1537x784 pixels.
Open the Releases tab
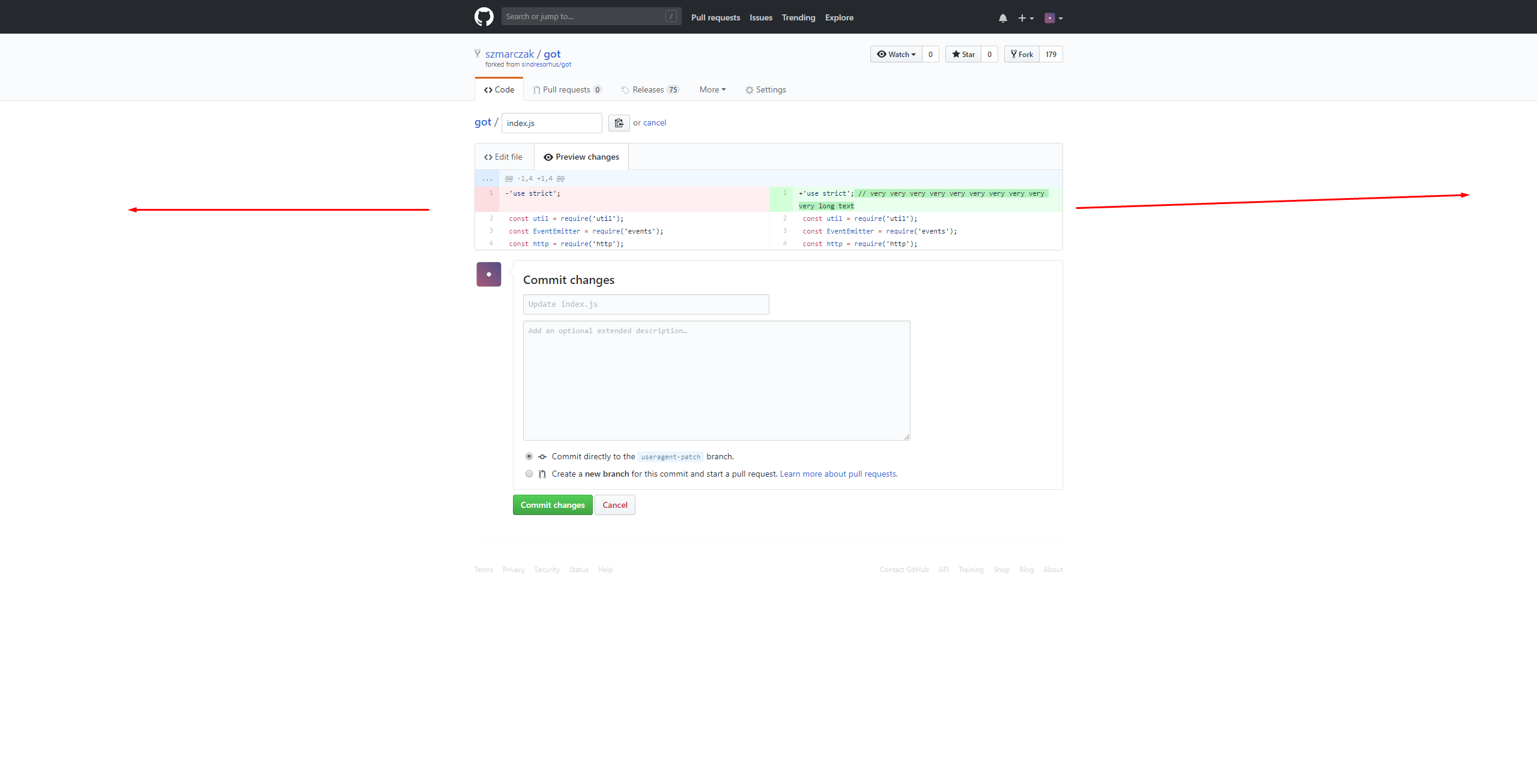(x=650, y=89)
